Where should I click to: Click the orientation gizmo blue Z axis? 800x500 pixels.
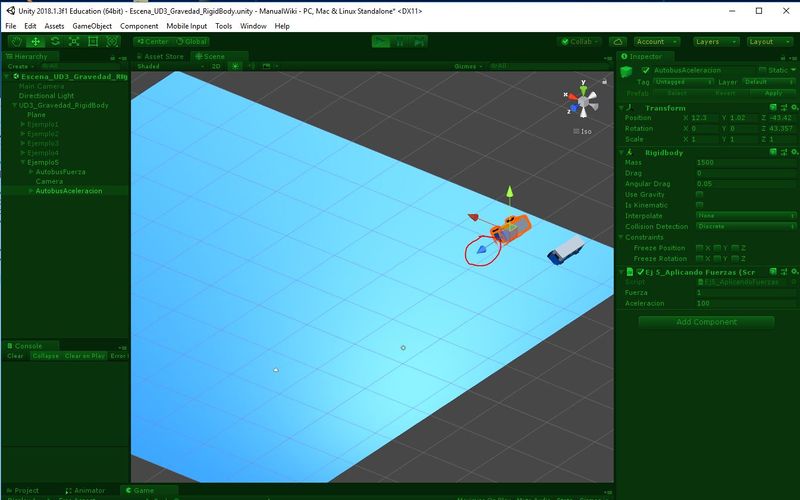coord(574,108)
